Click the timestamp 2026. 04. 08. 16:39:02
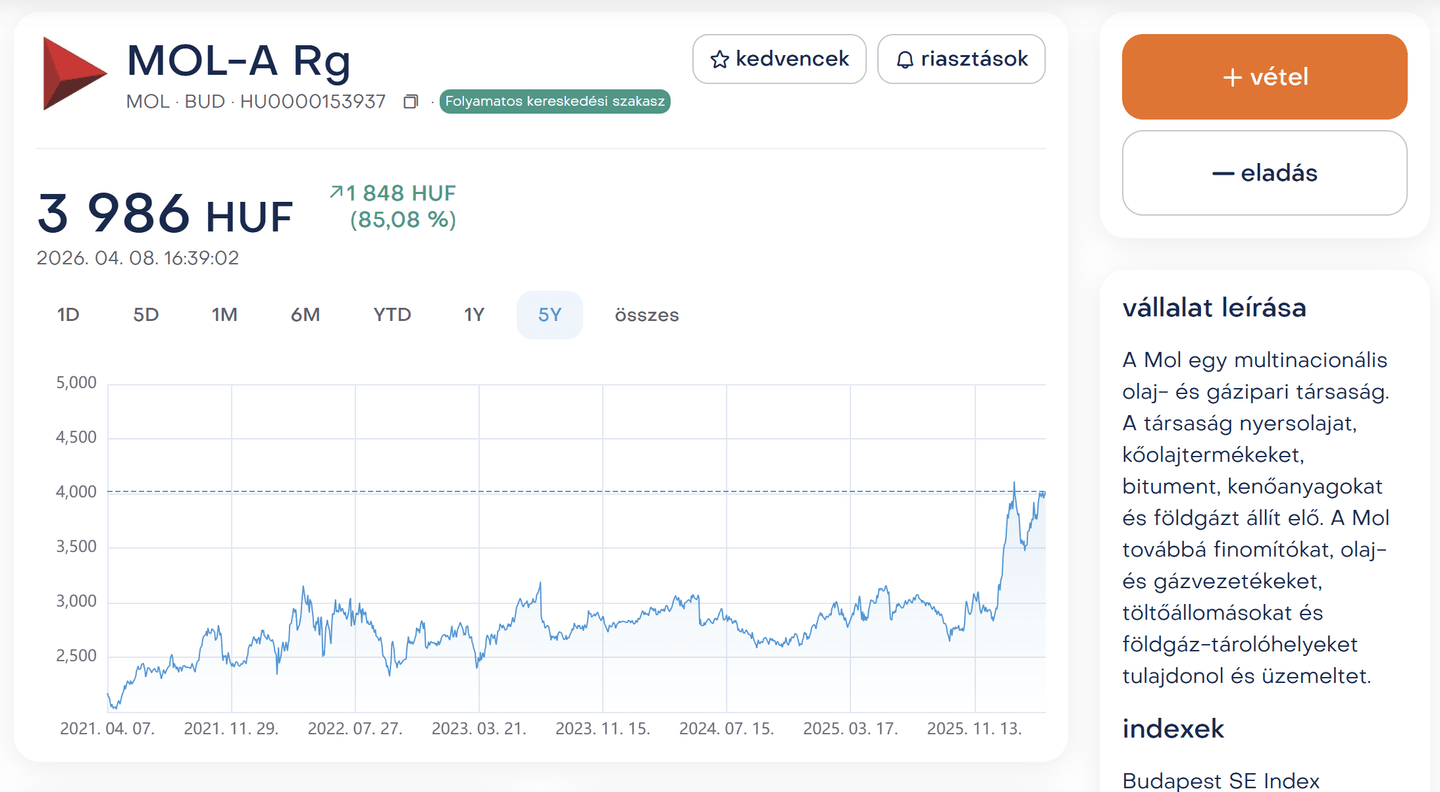The height and width of the screenshot is (792, 1440). 138,258
